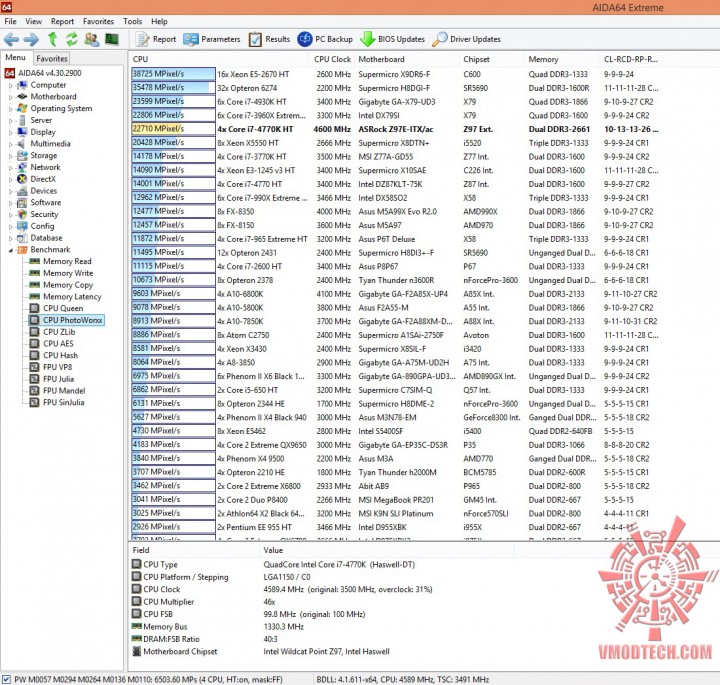Sort by the CPU Clock column header
Viewport: 720px width, 685px height.
[x=332, y=59]
